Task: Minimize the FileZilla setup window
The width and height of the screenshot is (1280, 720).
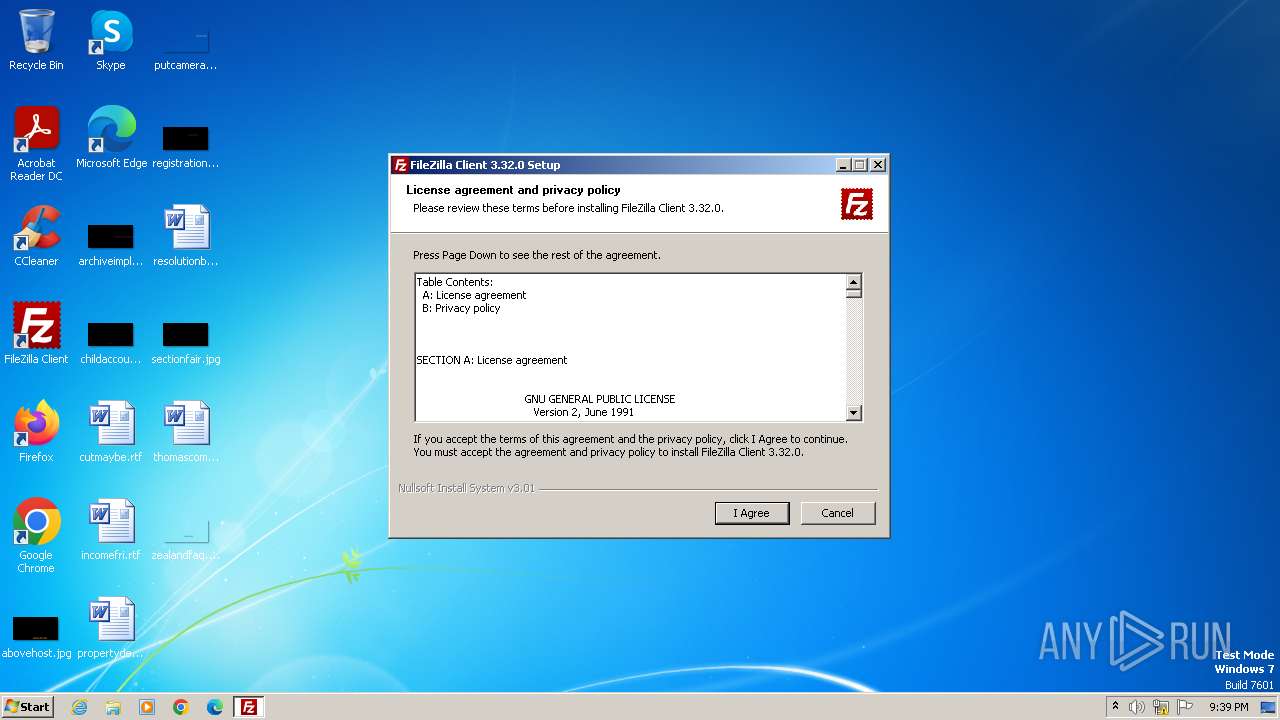Action: (x=843, y=165)
